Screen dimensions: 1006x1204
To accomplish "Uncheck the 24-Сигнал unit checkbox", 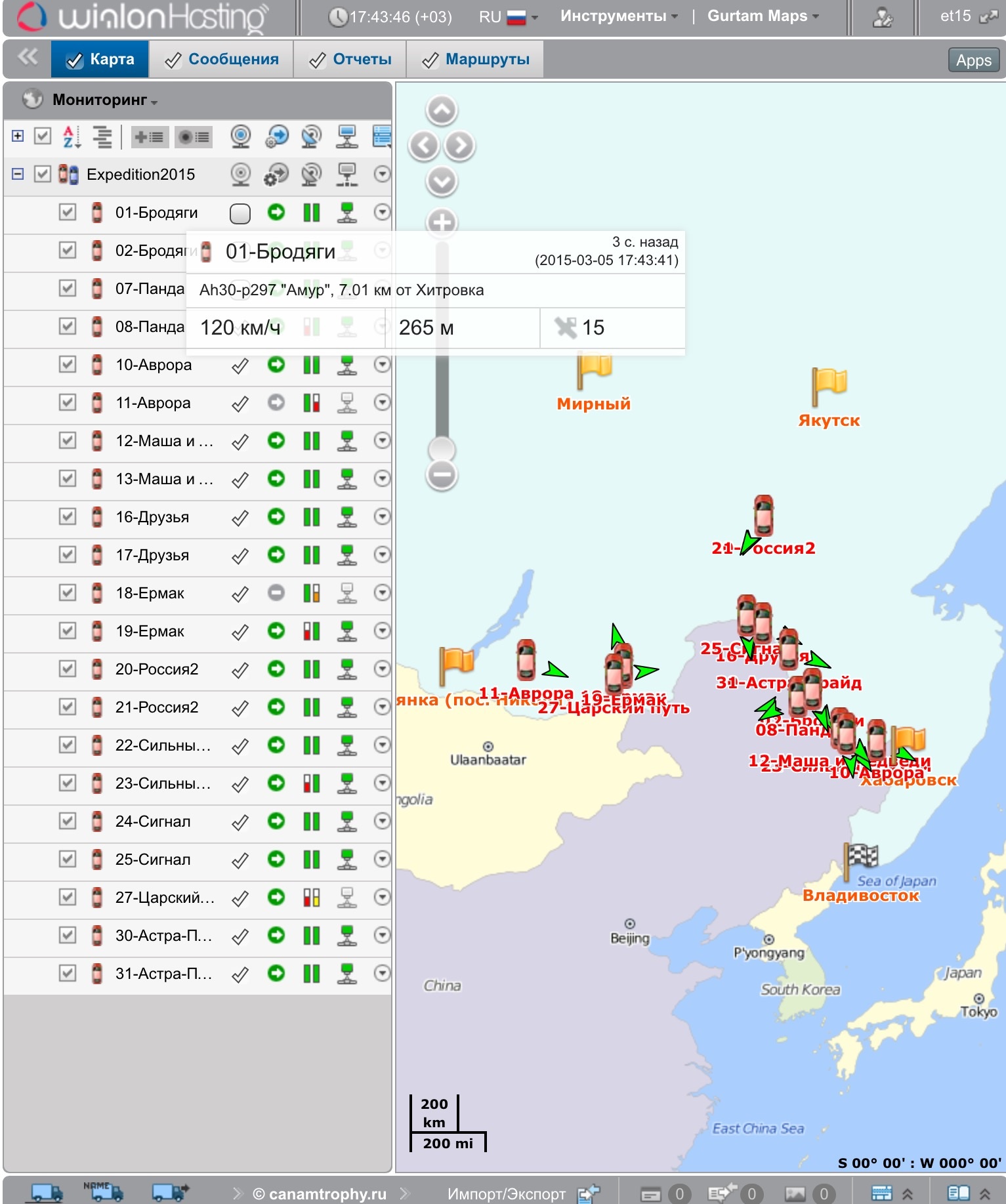I will point(68,821).
